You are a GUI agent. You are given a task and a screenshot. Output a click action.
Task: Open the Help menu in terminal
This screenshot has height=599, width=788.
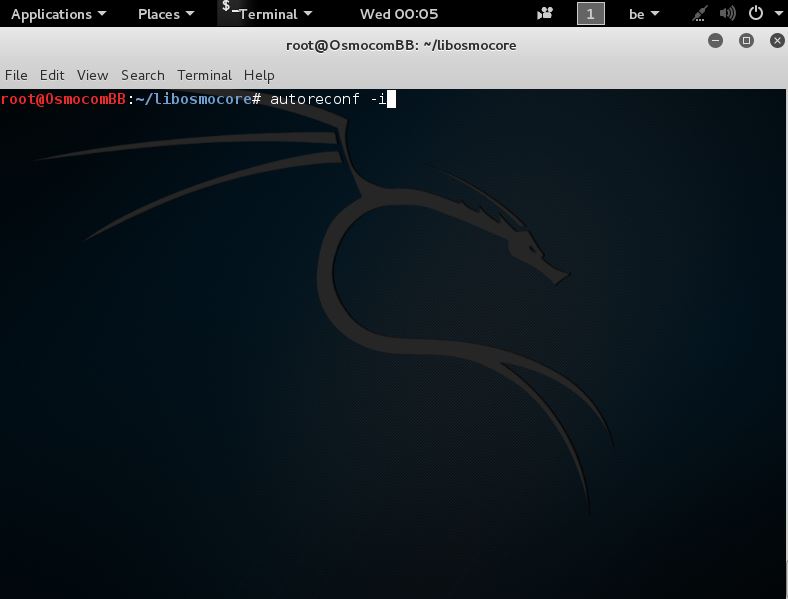point(259,75)
